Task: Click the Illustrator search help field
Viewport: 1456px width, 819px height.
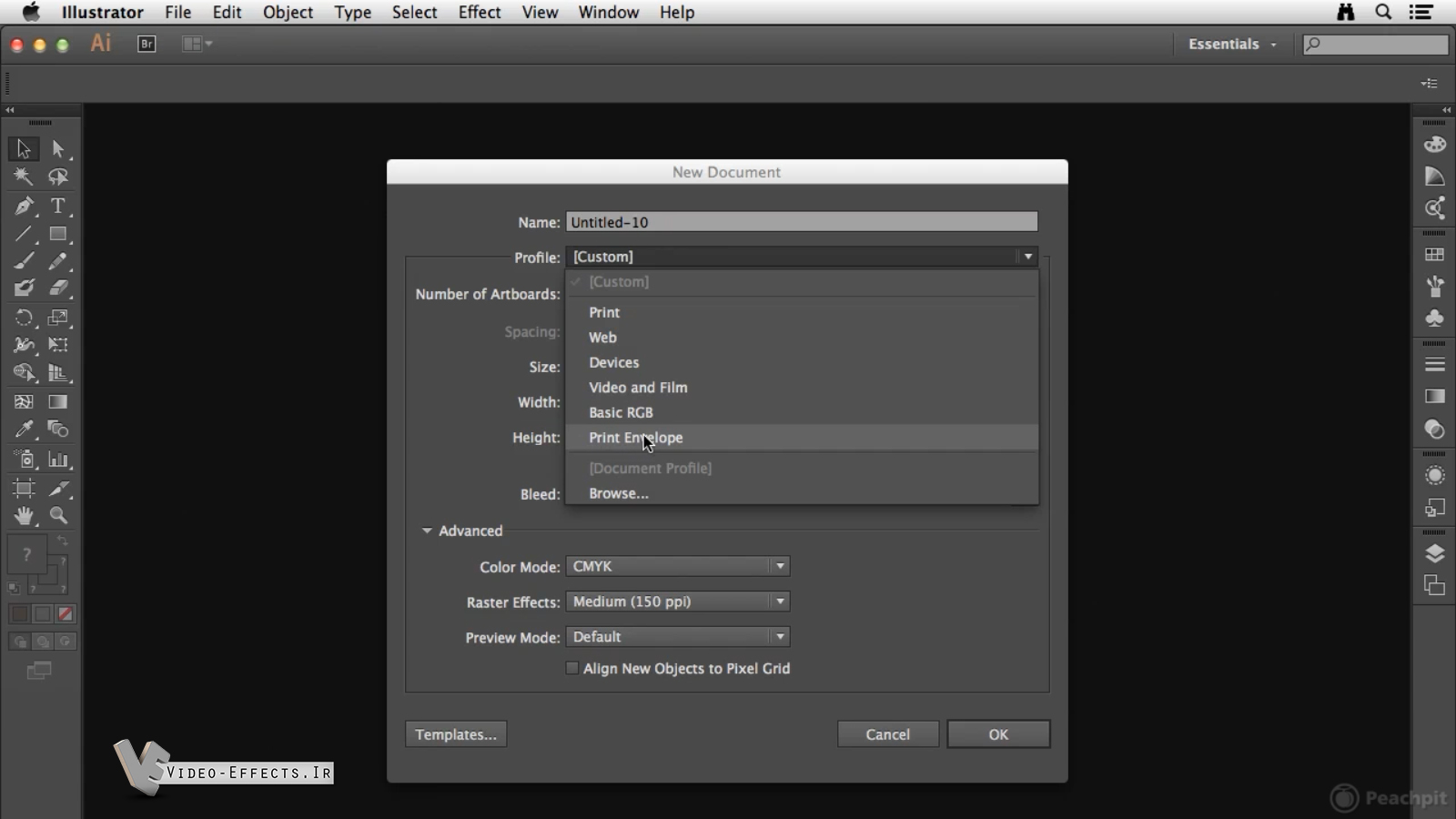Action: tap(1376, 44)
